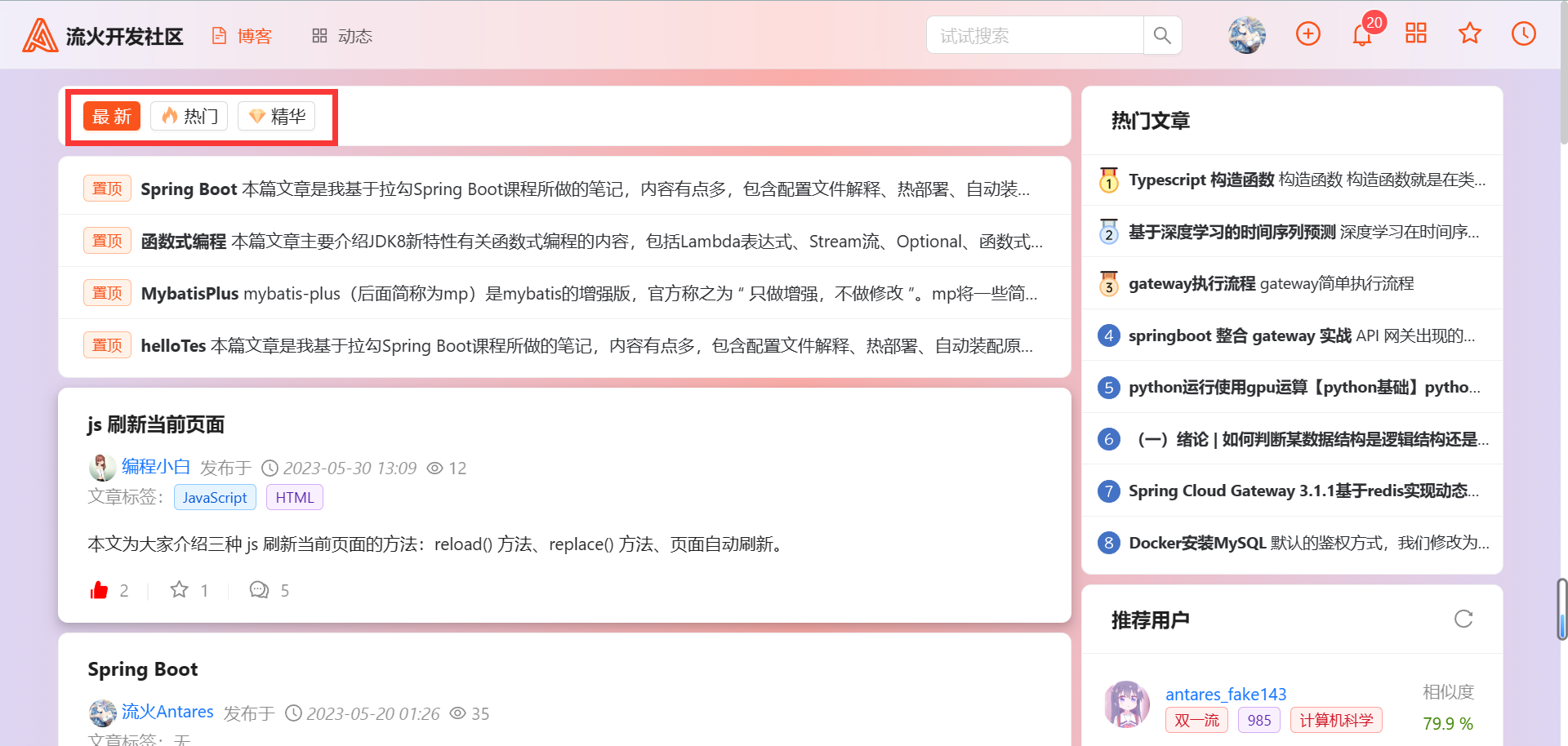Select the 最新 filter tab
1568x746 pixels.
pyautogui.click(x=112, y=116)
